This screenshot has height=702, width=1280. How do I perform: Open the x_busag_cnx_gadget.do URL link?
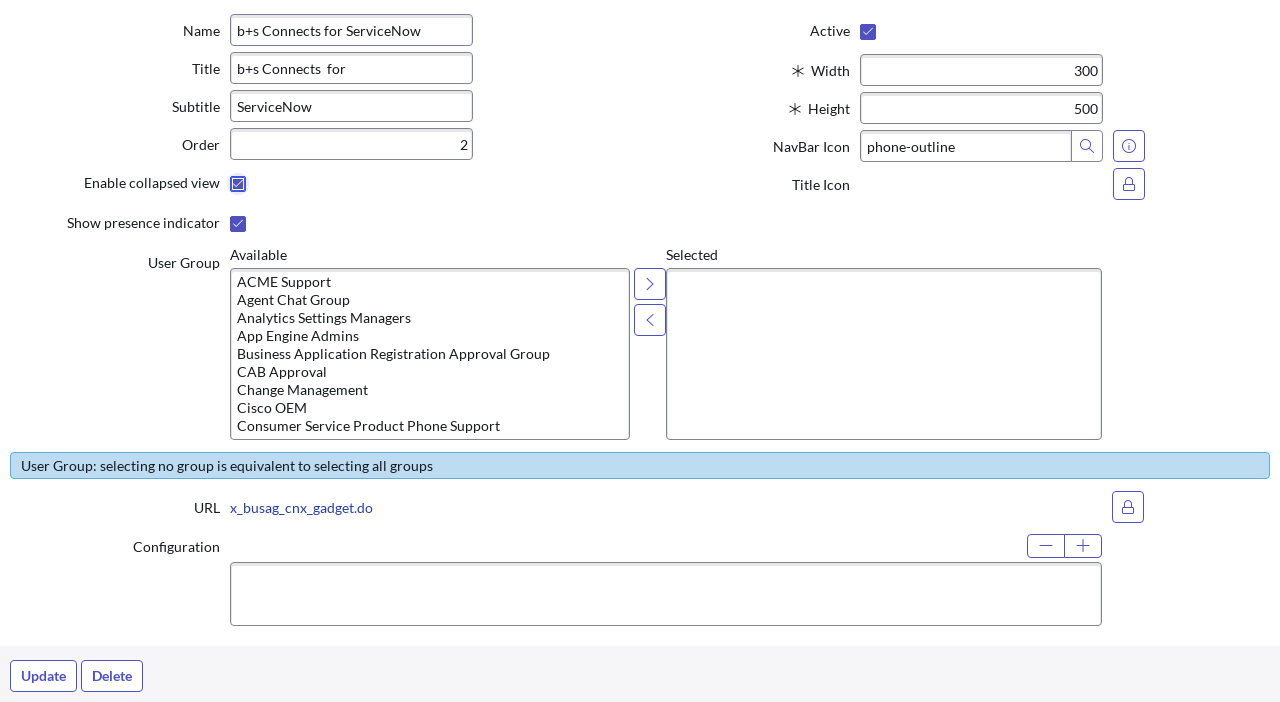click(x=301, y=508)
